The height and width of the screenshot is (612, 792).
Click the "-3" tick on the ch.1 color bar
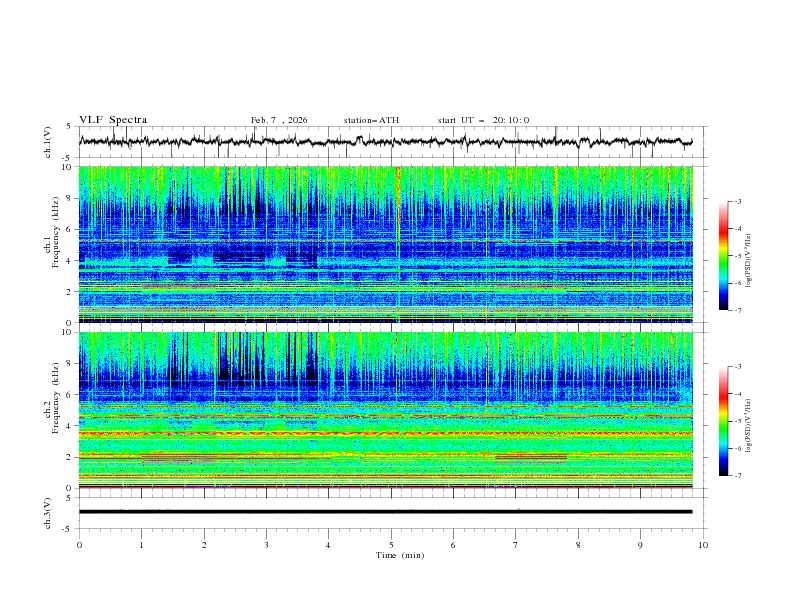pyautogui.click(x=738, y=201)
